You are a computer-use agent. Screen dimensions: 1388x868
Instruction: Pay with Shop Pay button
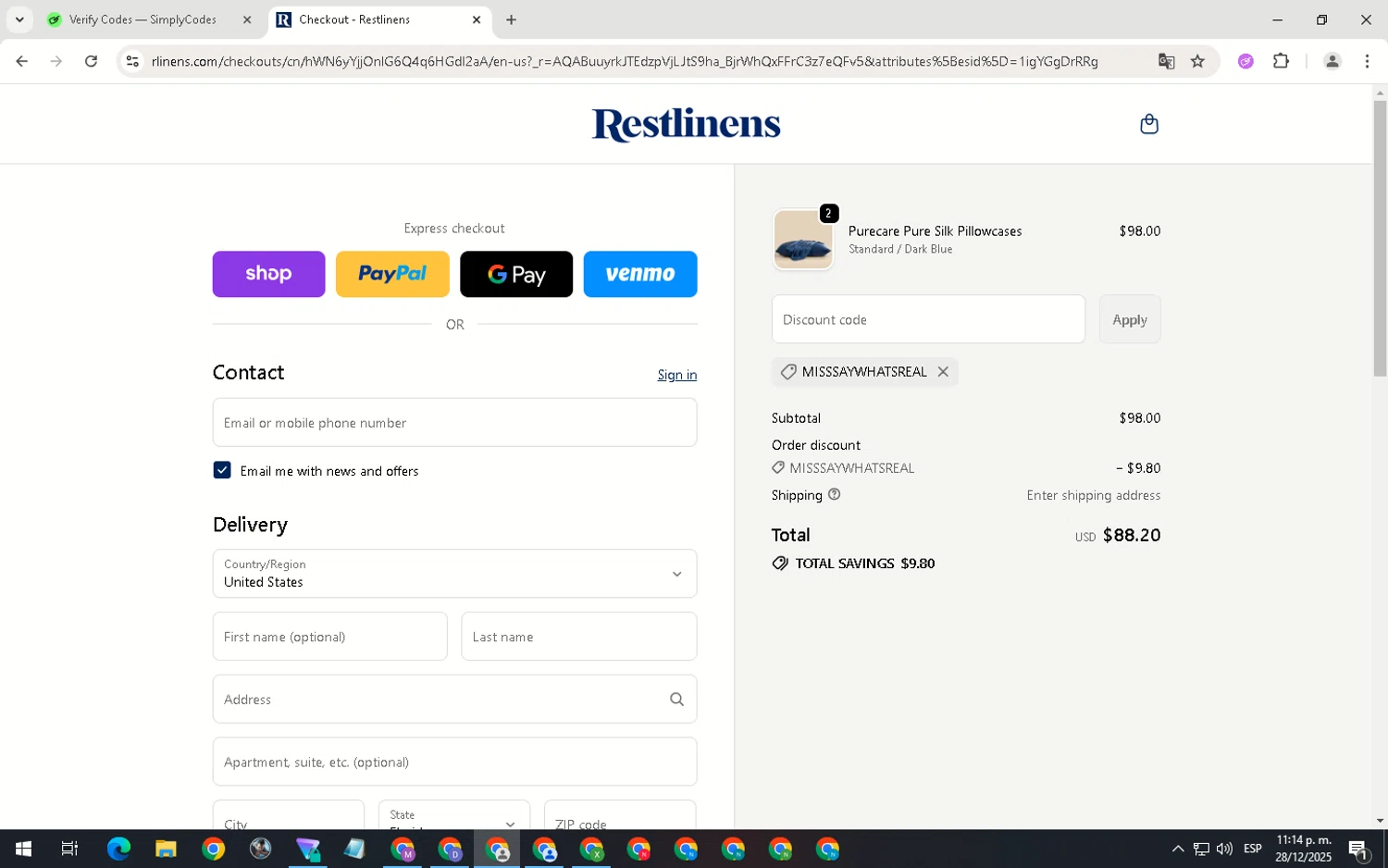[x=268, y=274]
